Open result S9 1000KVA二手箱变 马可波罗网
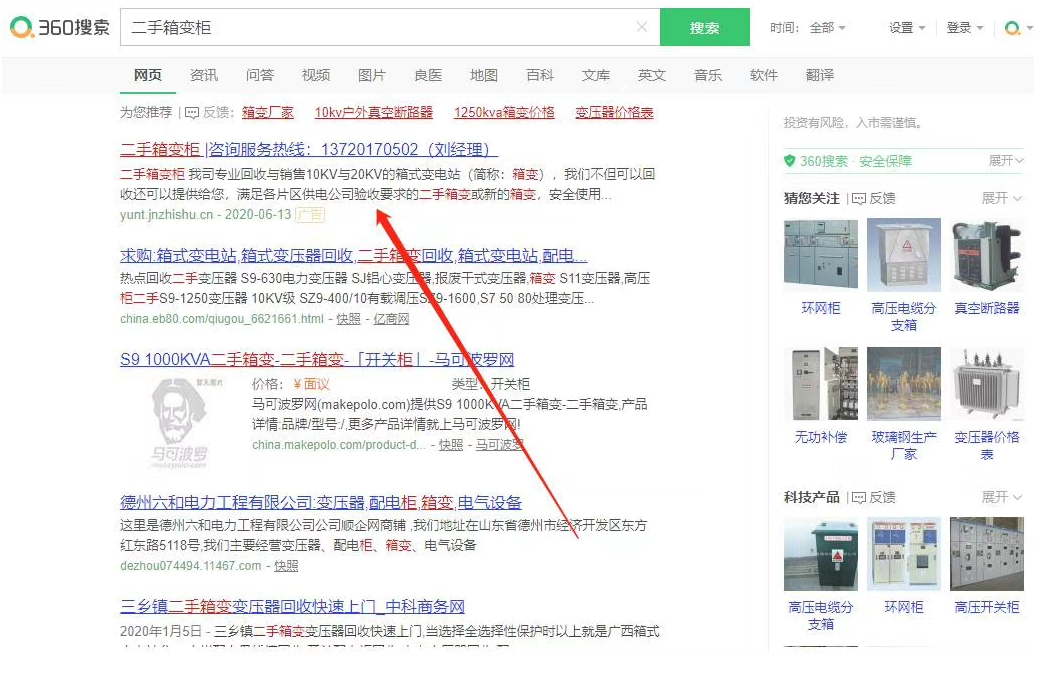The width and height of the screenshot is (1054, 677). [317, 360]
